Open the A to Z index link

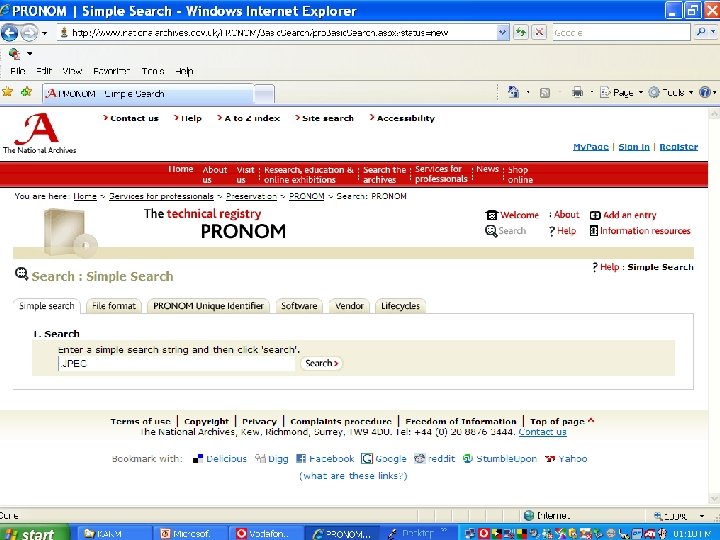(252, 118)
